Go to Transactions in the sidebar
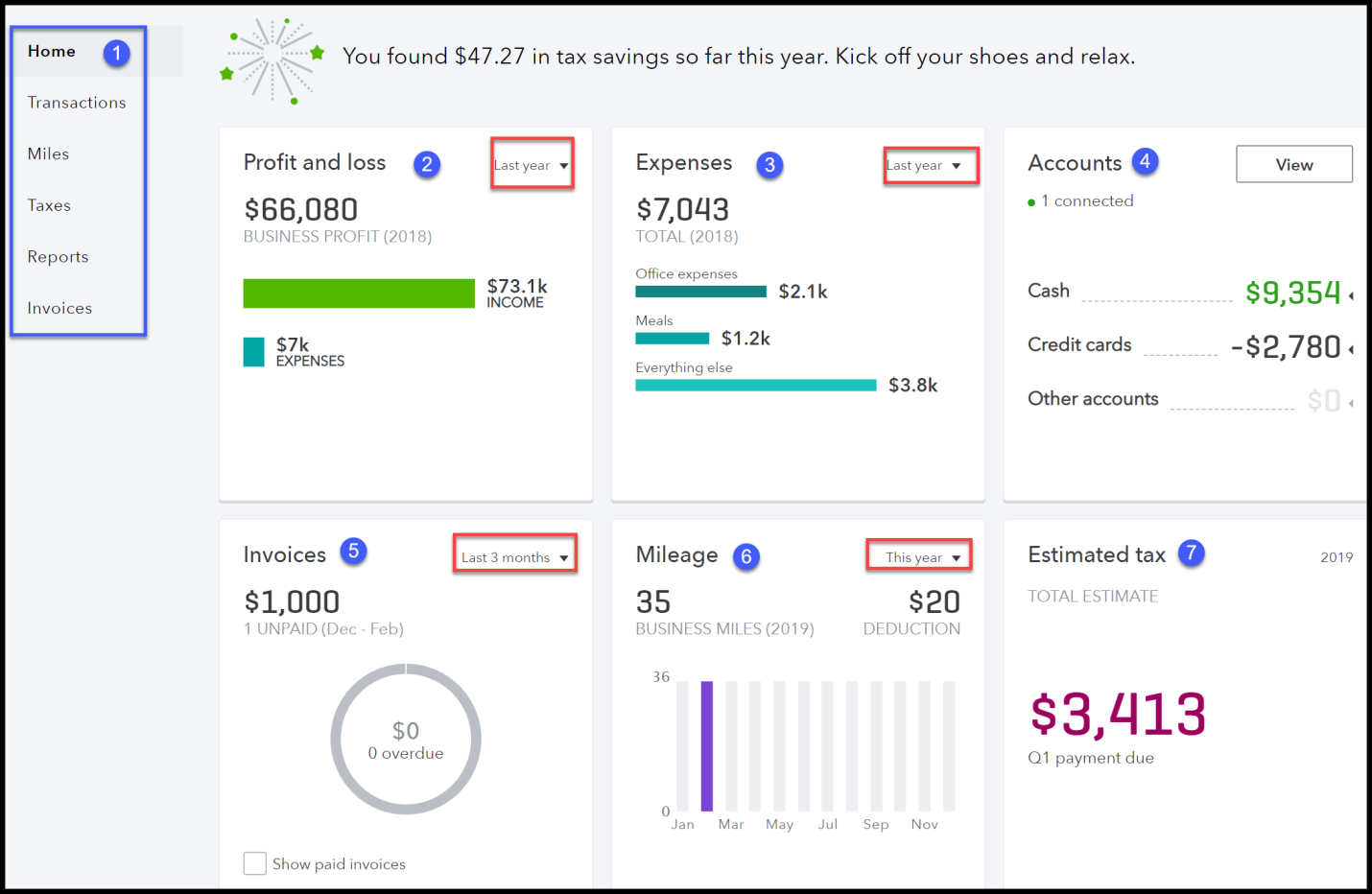Image resolution: width=1372 pixels, height=894 pixels. [x=77, y=103]
